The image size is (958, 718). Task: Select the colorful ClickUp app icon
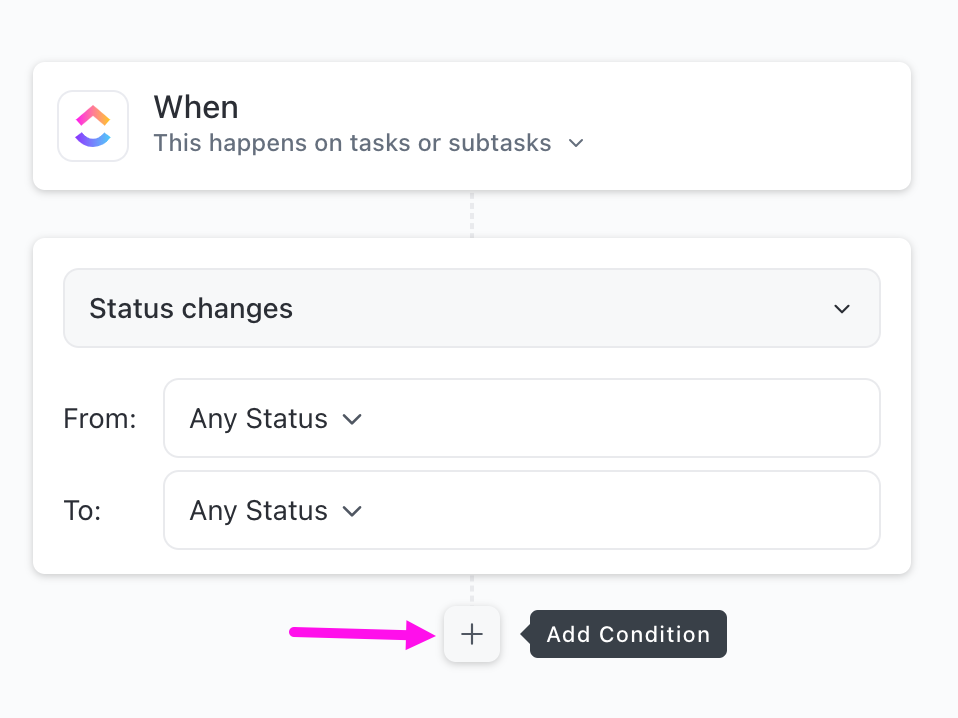click(92, 126)
